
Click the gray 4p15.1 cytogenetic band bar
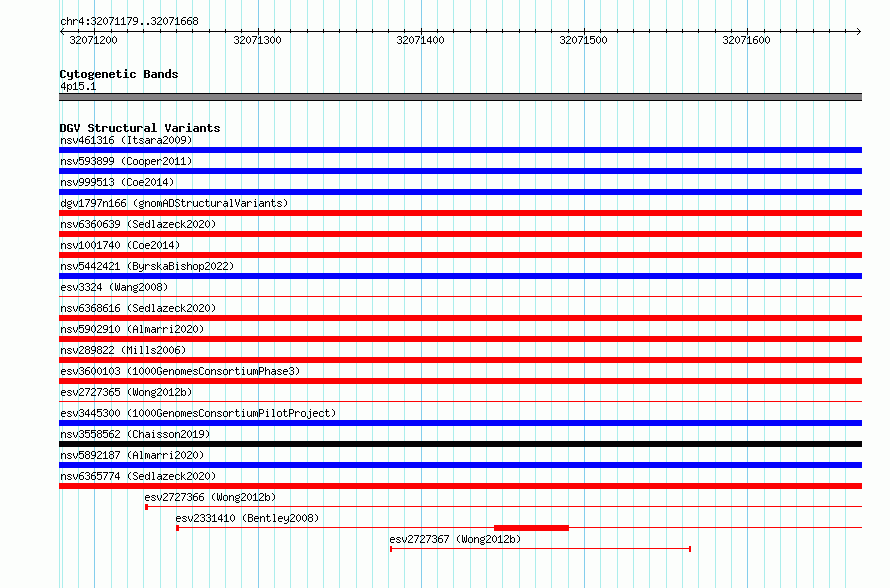pos(460,97)
